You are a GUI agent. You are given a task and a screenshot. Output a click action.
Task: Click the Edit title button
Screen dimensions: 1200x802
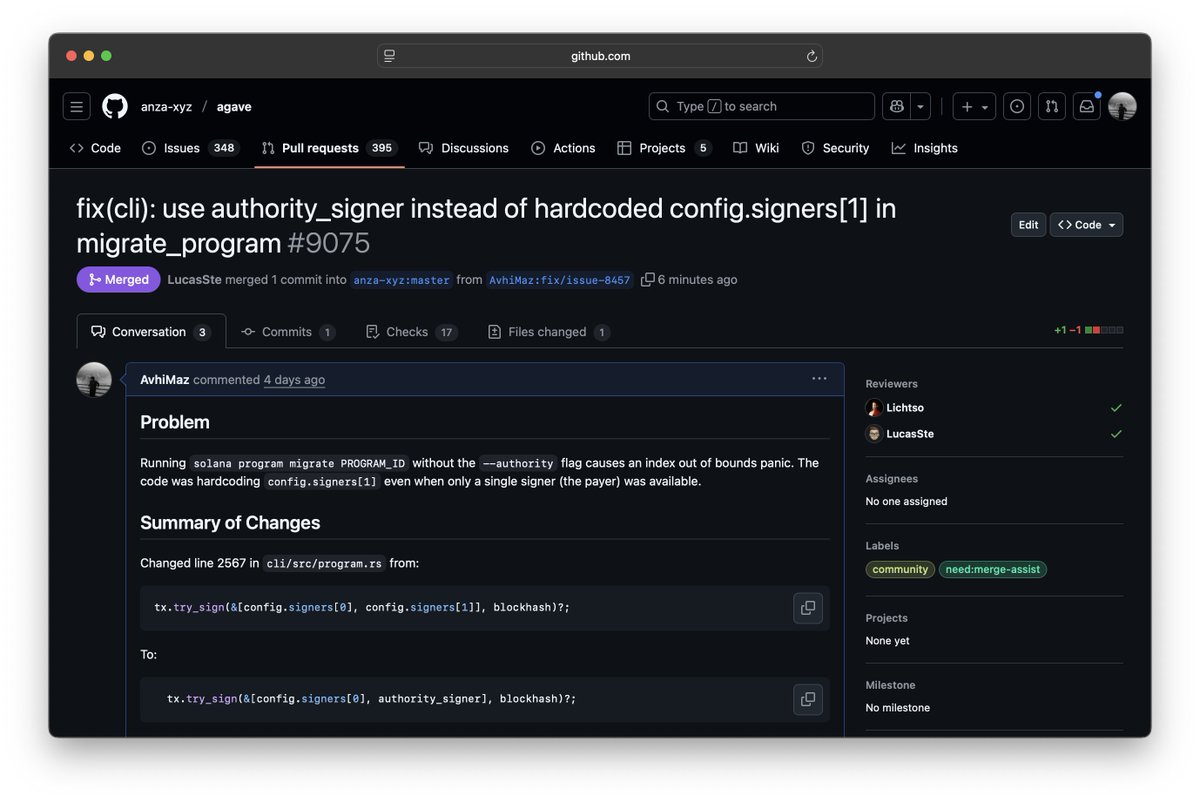(x=1028, y=225)
